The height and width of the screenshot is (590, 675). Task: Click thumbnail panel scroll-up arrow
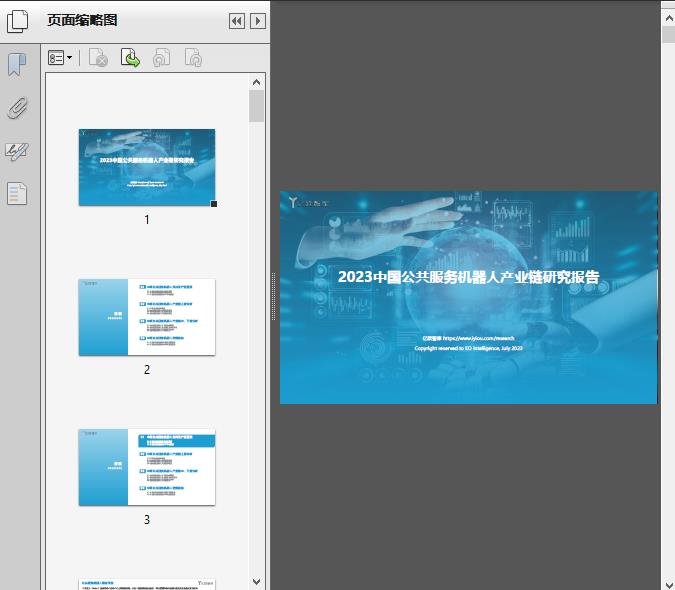coord(257,82)
